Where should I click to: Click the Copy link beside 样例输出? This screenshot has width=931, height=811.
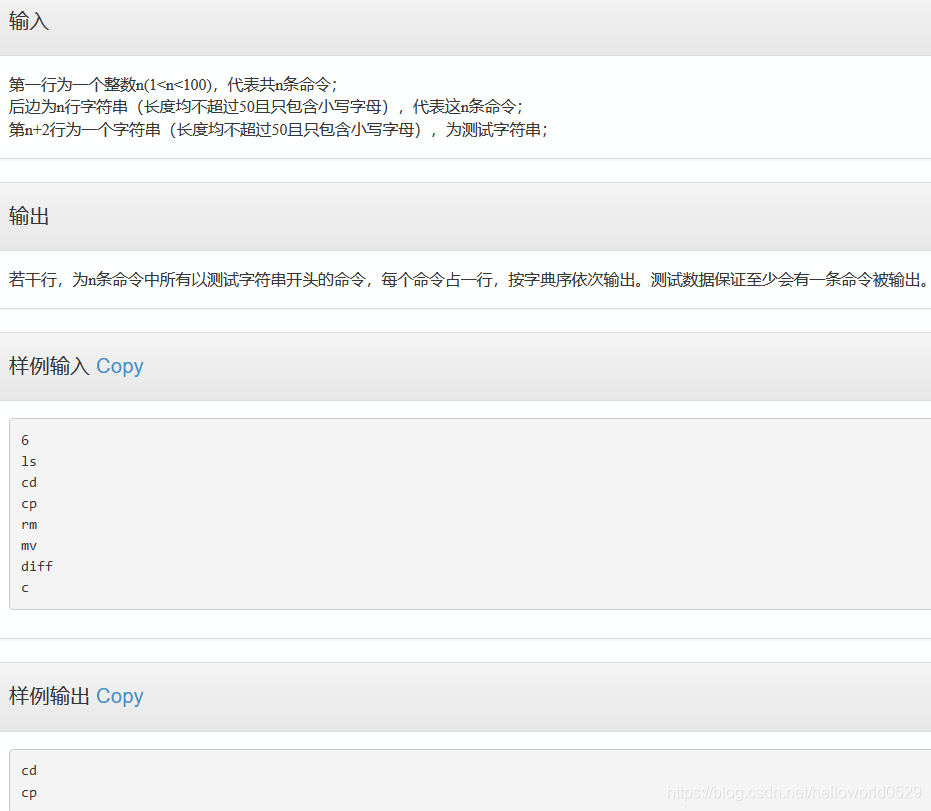point(119,696)
